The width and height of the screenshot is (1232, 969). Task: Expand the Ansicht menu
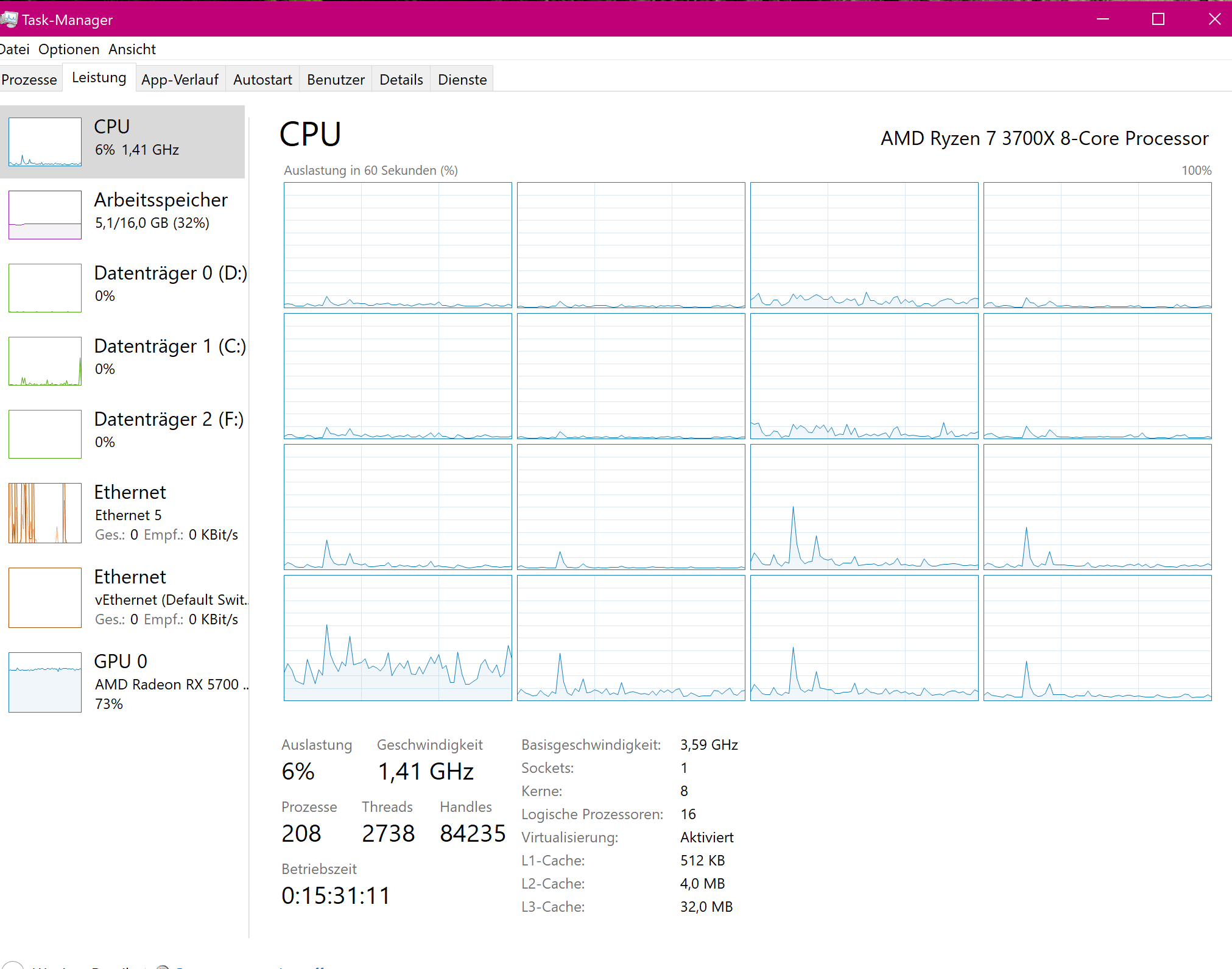[132, 49]
